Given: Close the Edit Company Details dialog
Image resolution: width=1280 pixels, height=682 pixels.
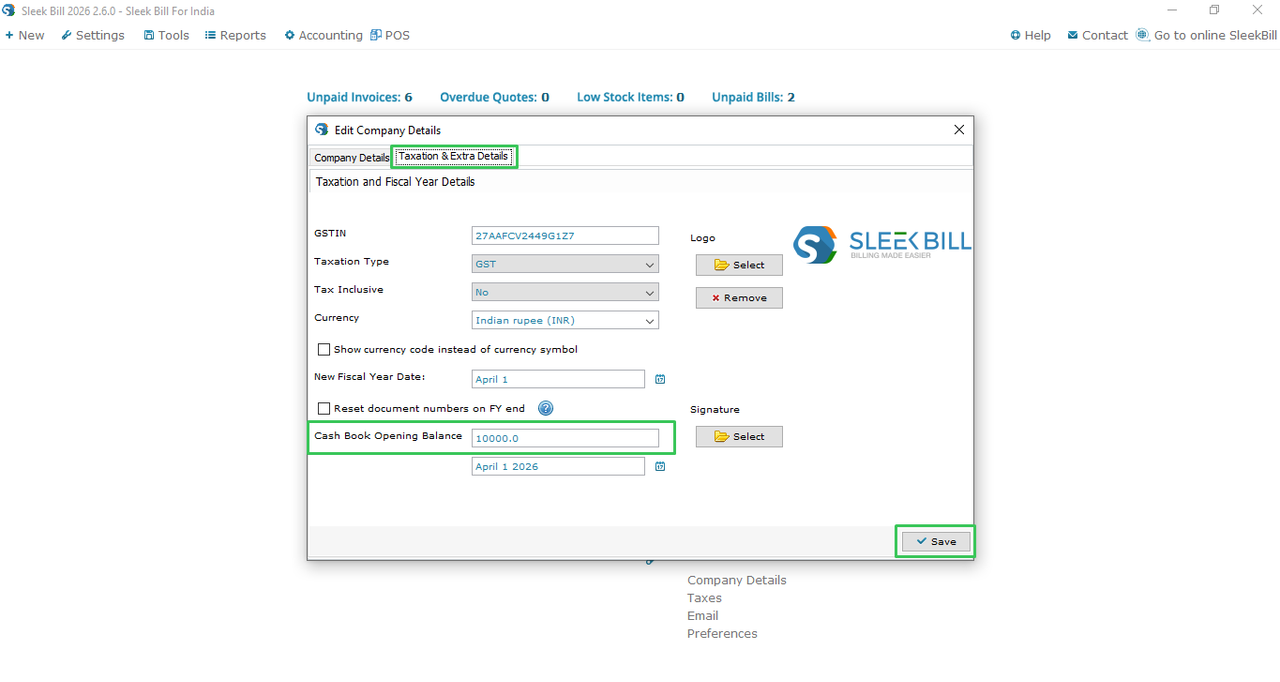Looking at the screenshot, I should tap(959, 130).
